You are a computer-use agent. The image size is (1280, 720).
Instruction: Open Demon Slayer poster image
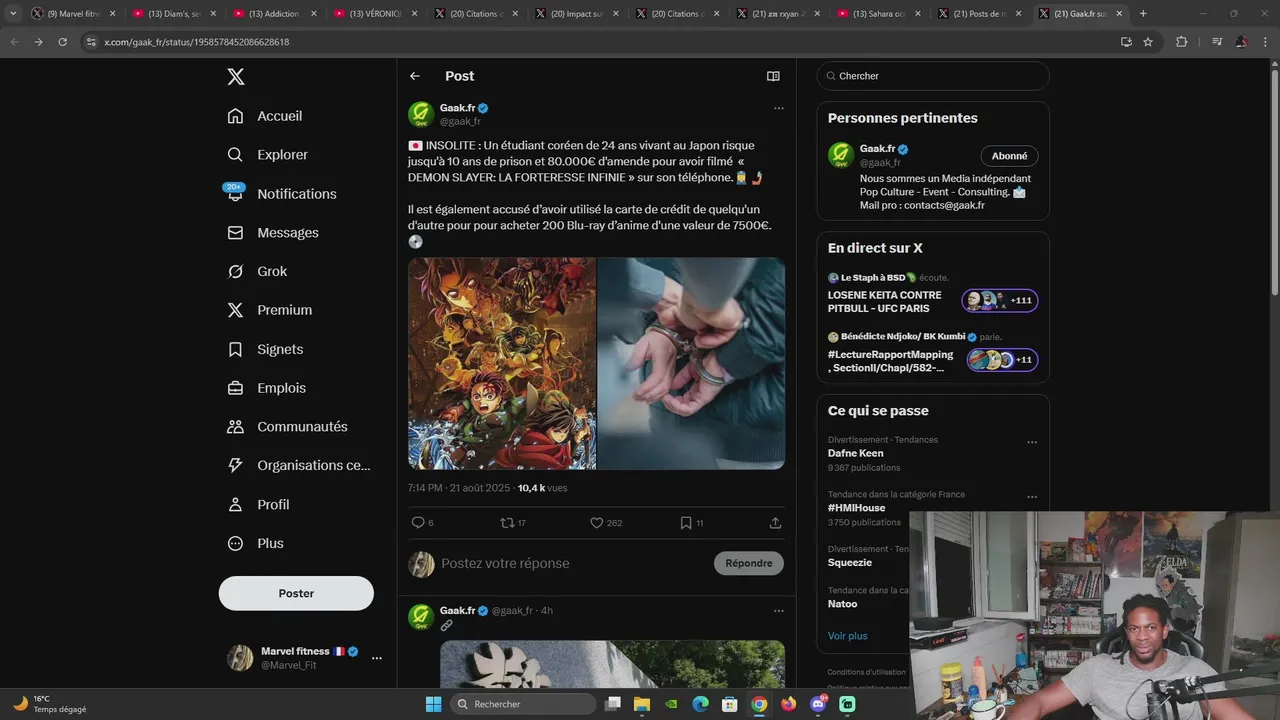point(502,364)
